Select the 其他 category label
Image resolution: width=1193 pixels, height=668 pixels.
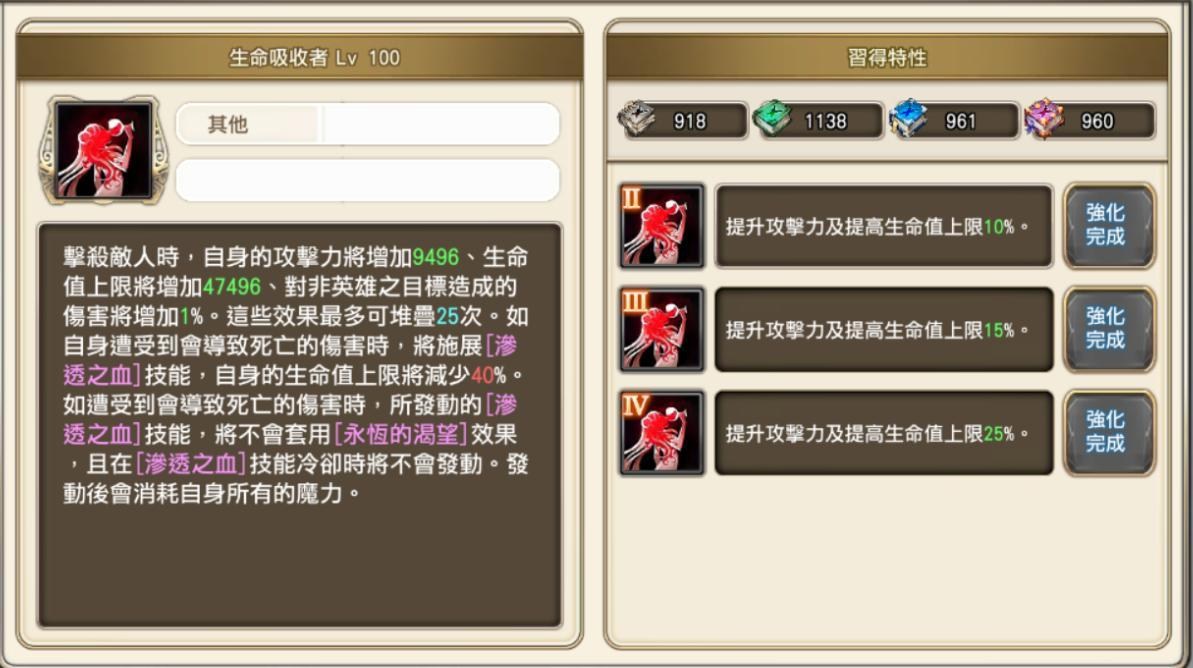228,124
